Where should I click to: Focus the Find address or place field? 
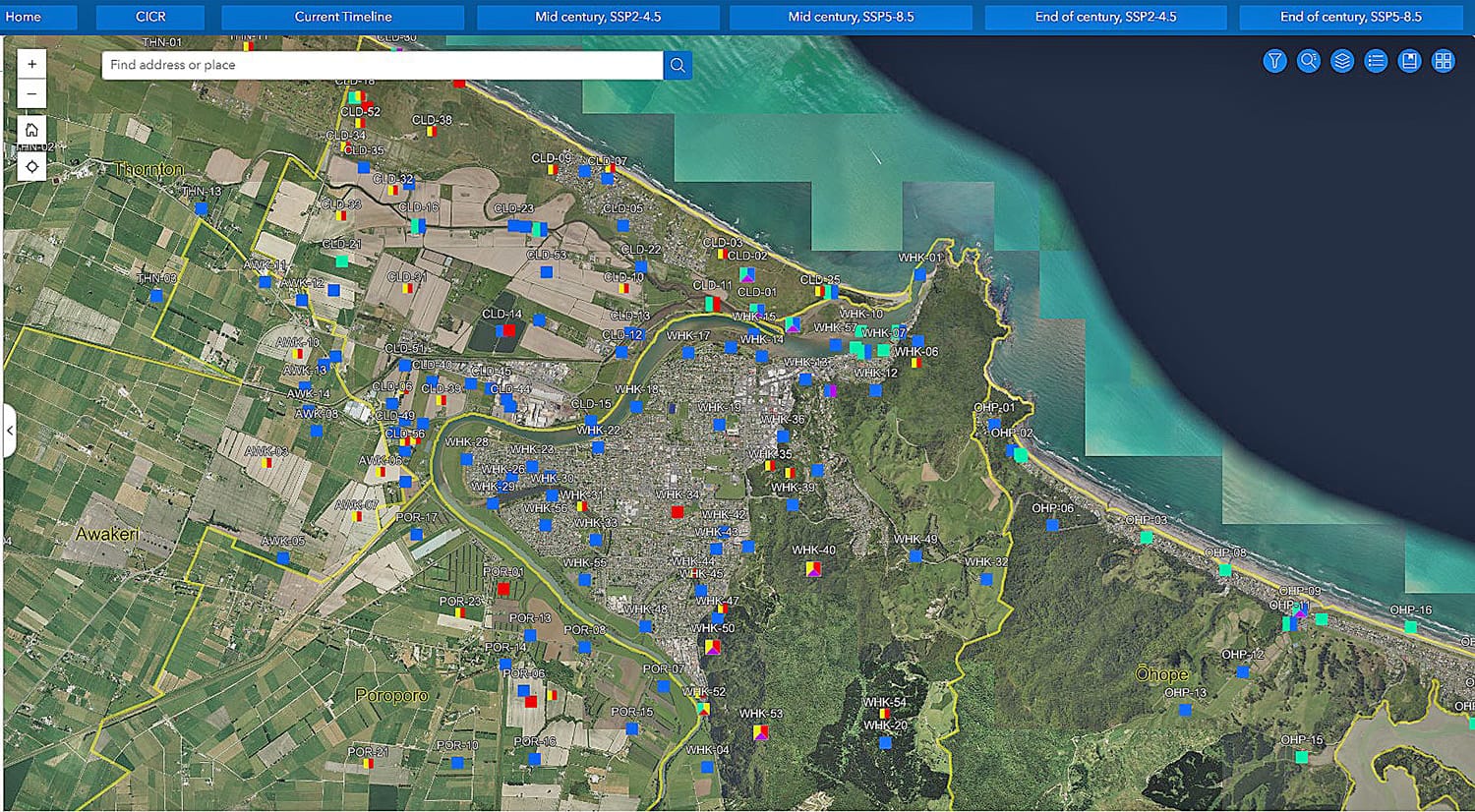point(382,65)
